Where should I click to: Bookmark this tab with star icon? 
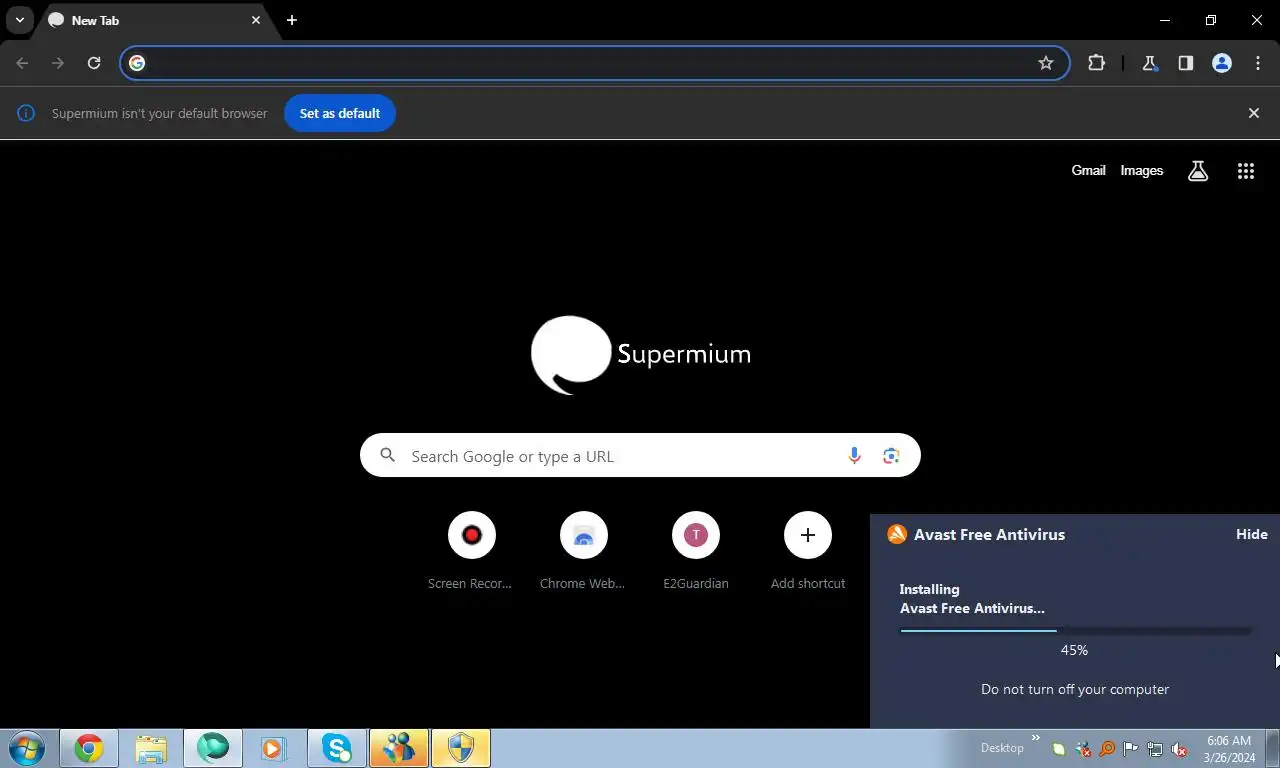click(1046, 63)
